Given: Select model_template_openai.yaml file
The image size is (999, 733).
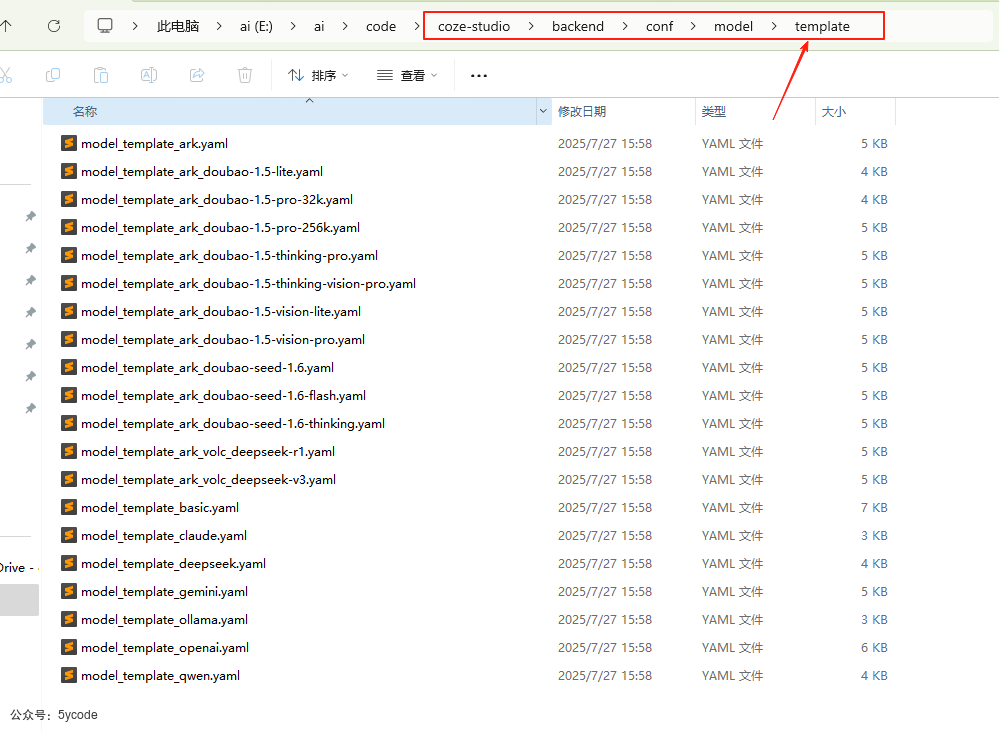Looking at the screenshot, I should coord(165,647).
